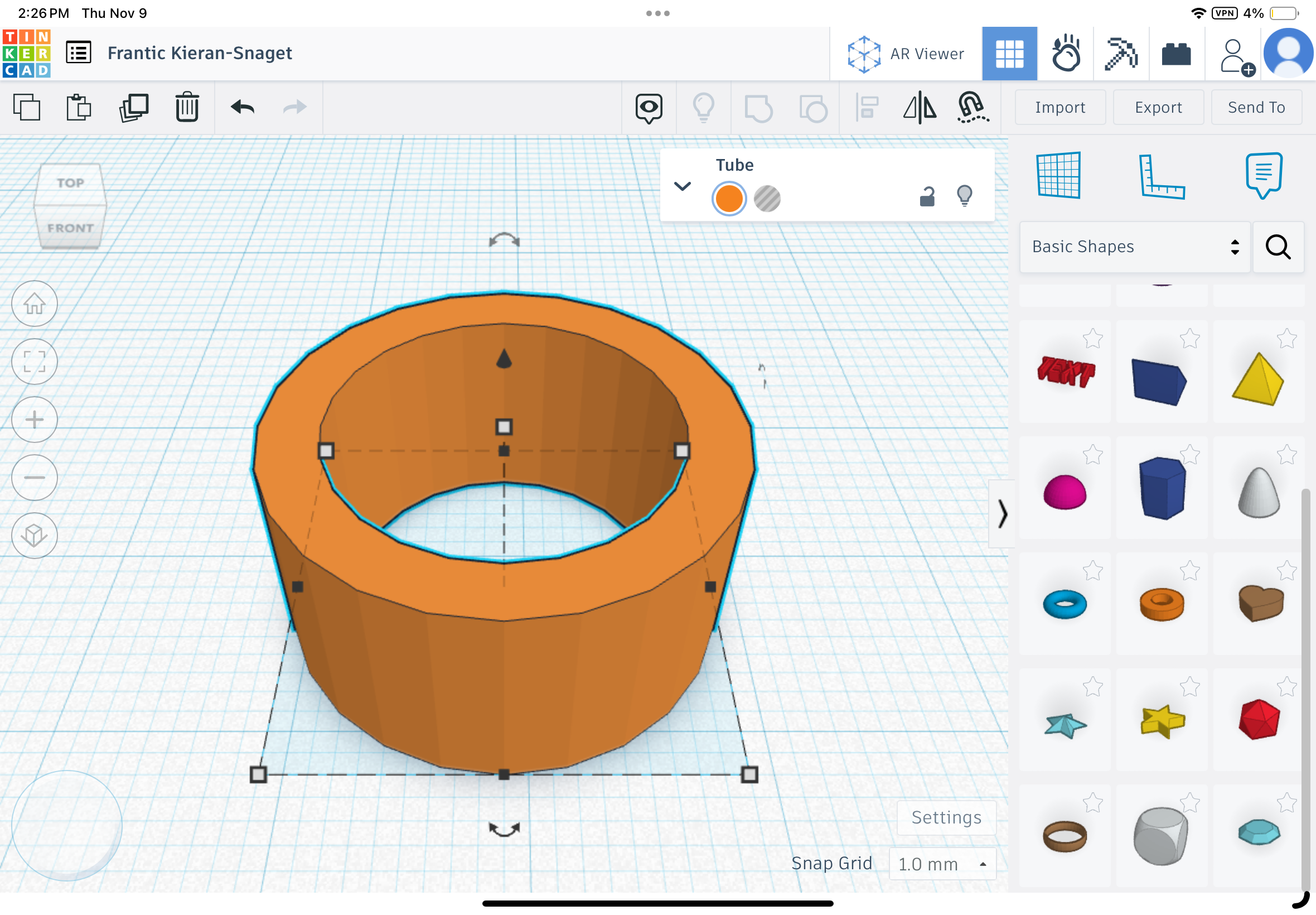Switch to 3D design grid view

[1009, 54]
